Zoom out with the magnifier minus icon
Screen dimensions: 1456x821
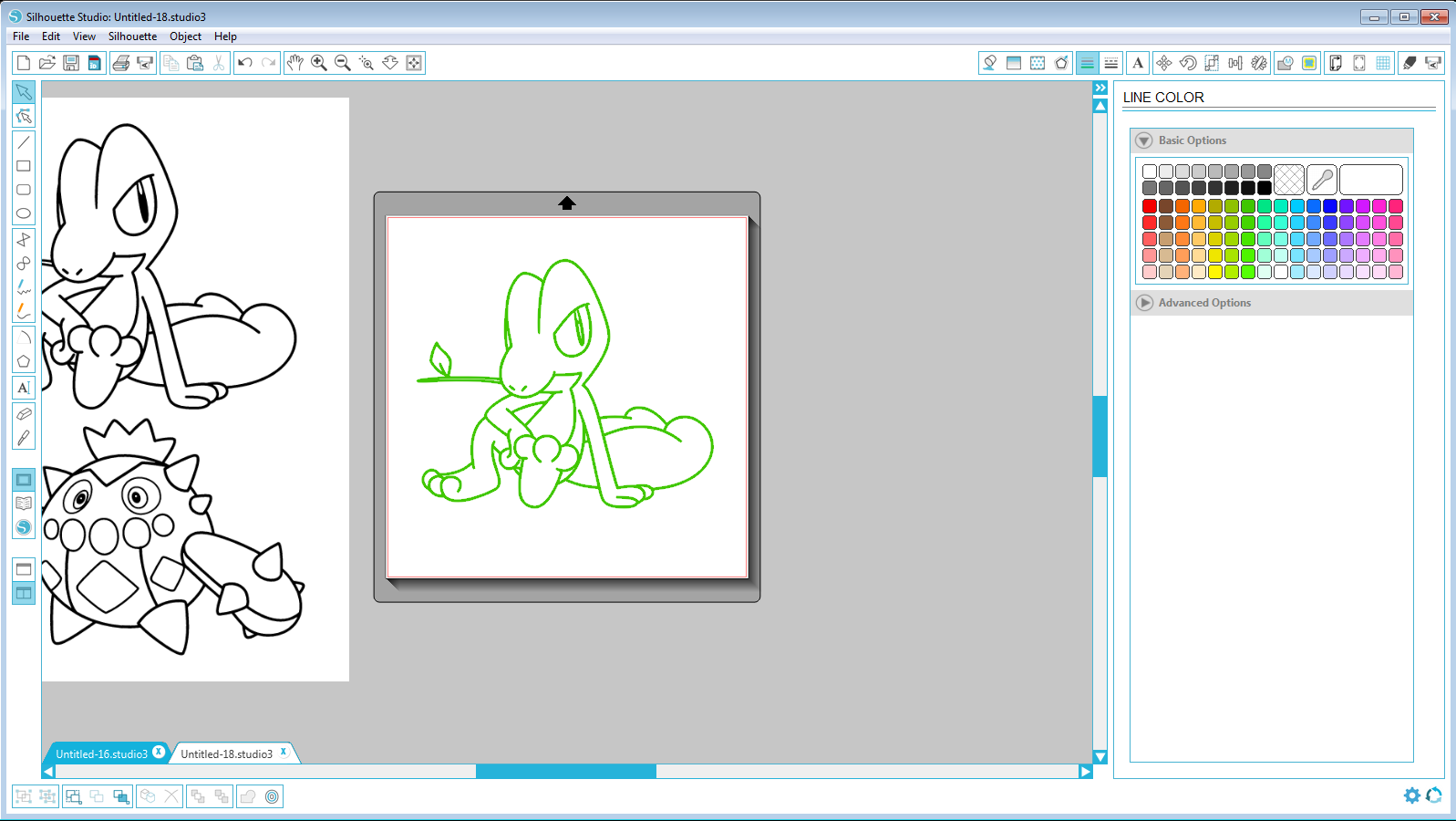tap(343, 63)
